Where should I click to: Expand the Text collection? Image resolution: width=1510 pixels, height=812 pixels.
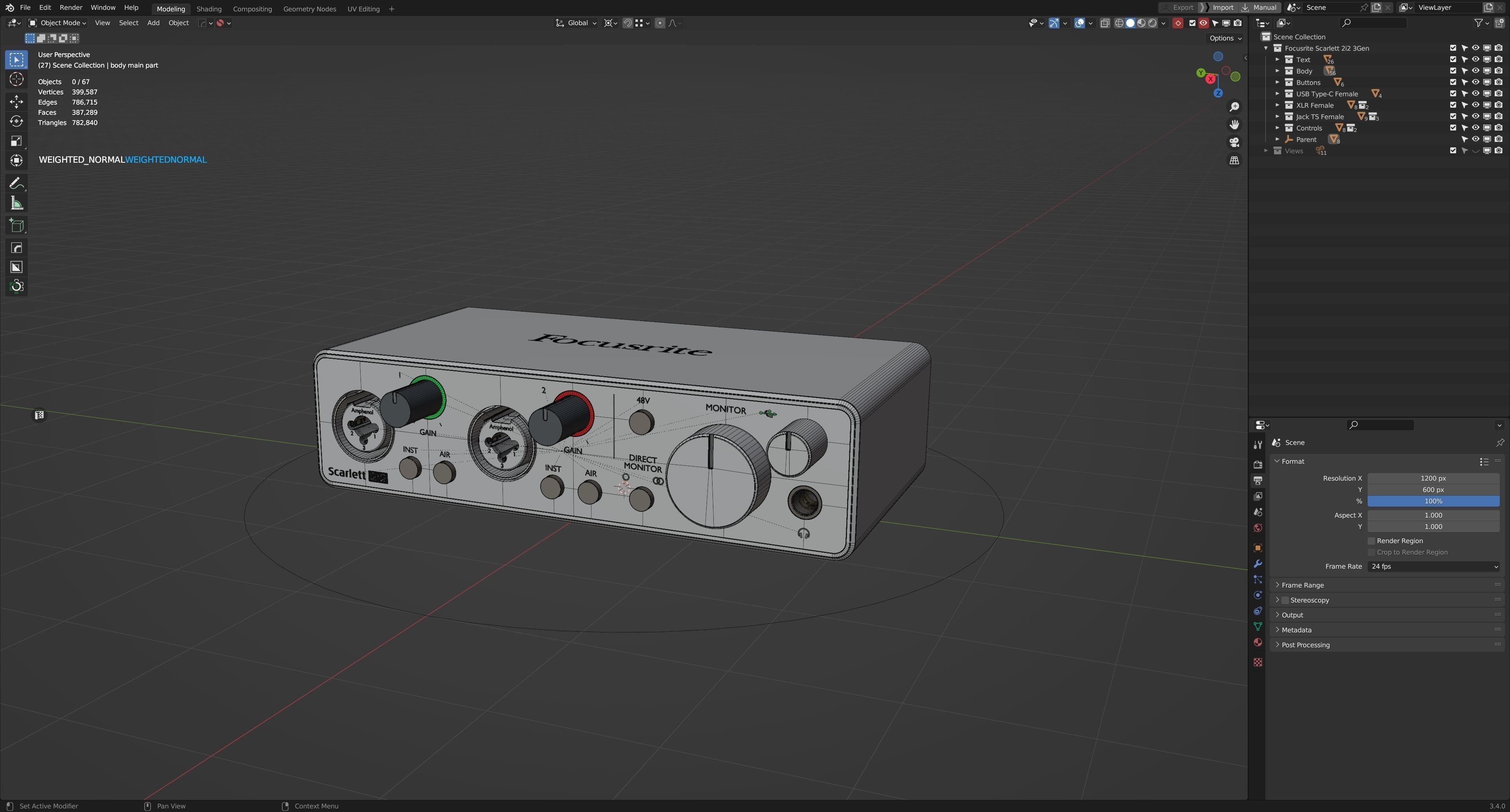[1277, 59]
